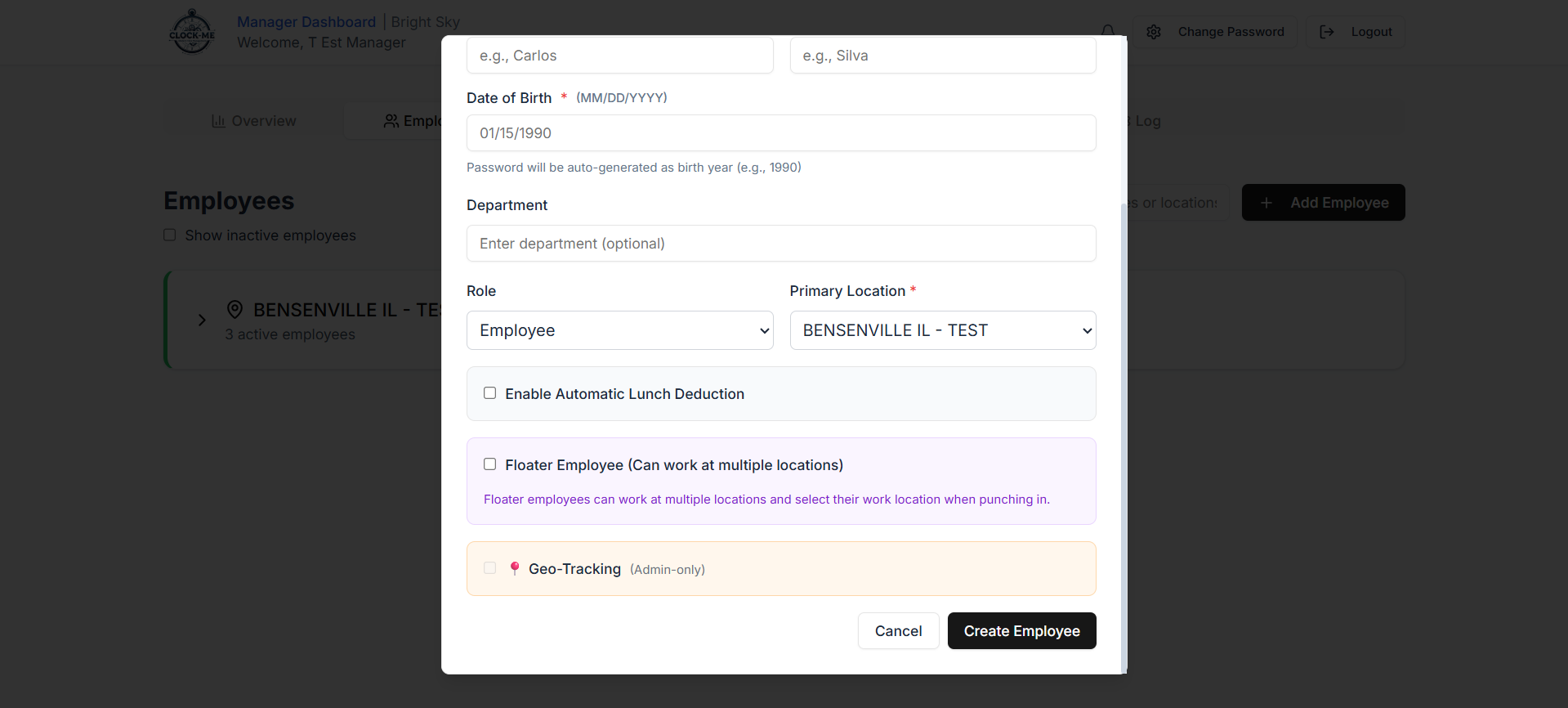Click the Department optional input field
This screenshot has width=1568, height=708.
coord(781,244)
